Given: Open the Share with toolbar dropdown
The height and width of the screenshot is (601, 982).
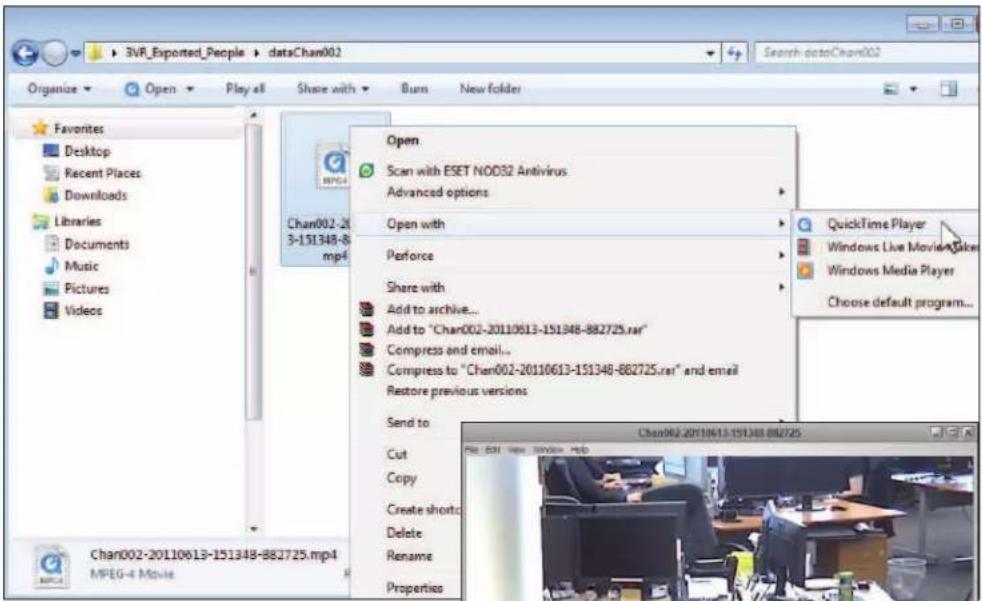Looking at the screenshot, I should (333, 89).
